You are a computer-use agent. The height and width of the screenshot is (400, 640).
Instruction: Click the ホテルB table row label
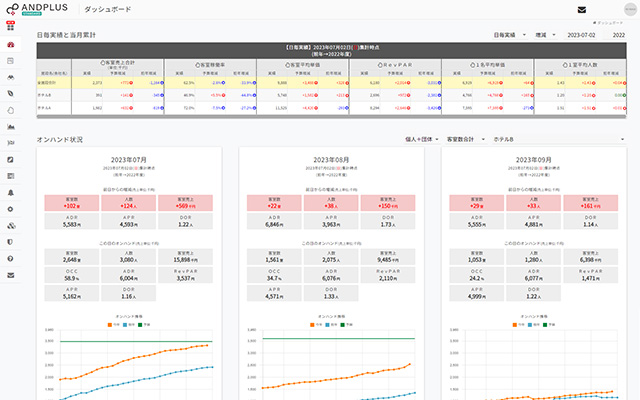44,95
